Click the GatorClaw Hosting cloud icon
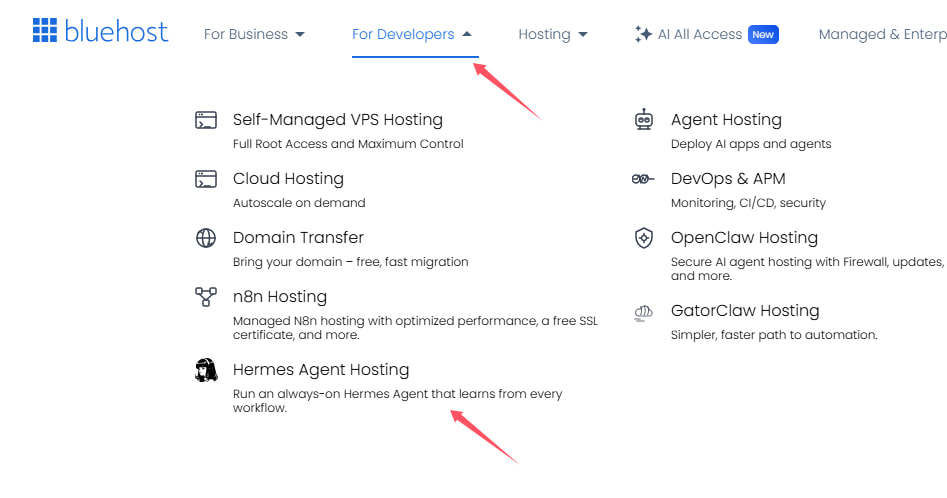 click(643, 313)
